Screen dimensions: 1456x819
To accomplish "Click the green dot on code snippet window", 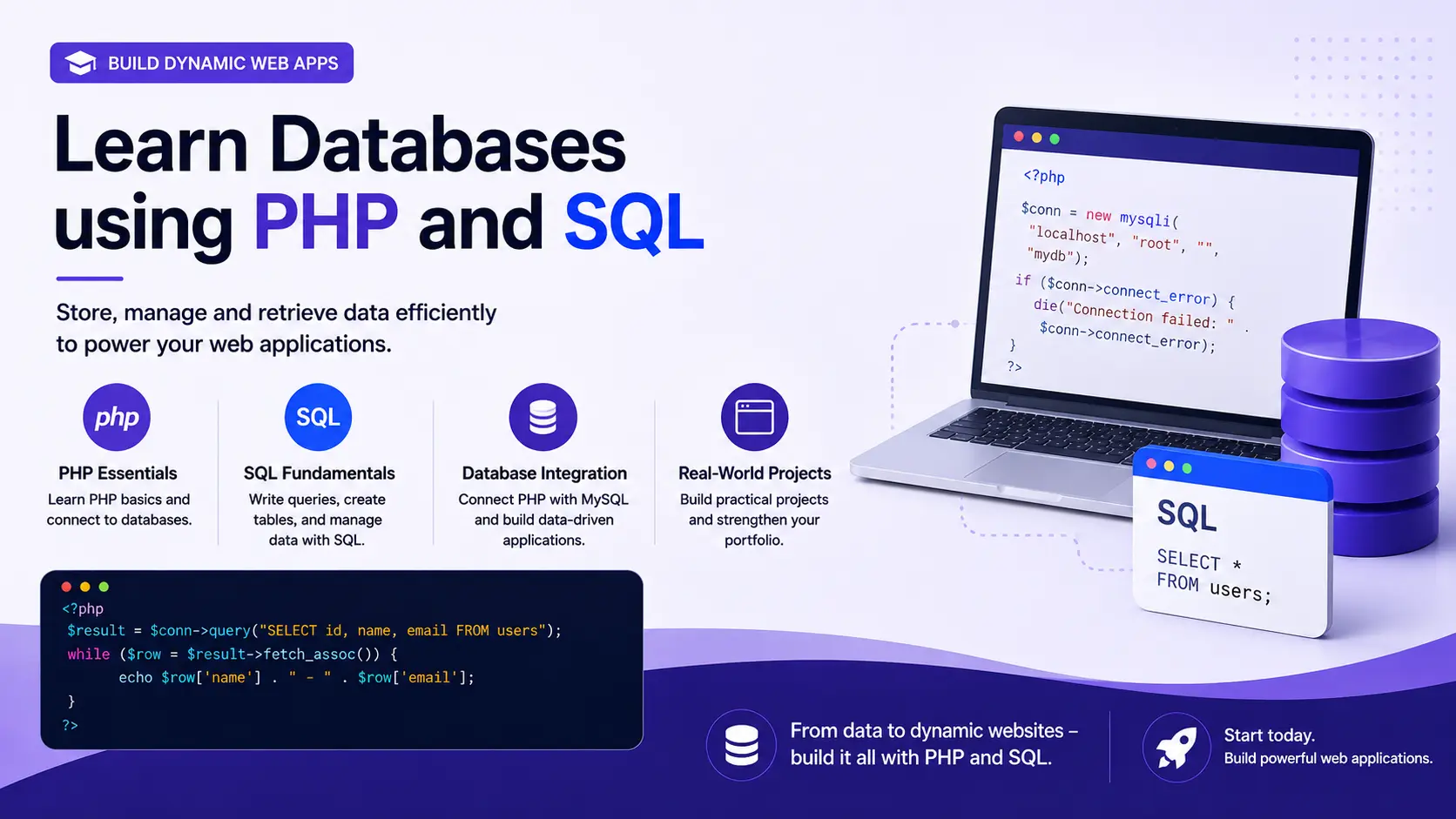I will pos(104,587).
